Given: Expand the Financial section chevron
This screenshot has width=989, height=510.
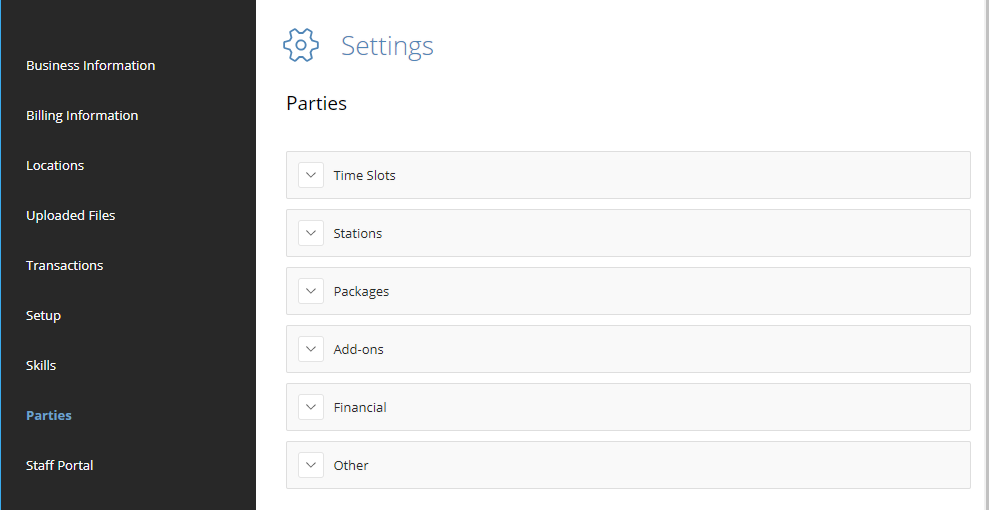Looking at the screenshot, I should coord(311,407).
